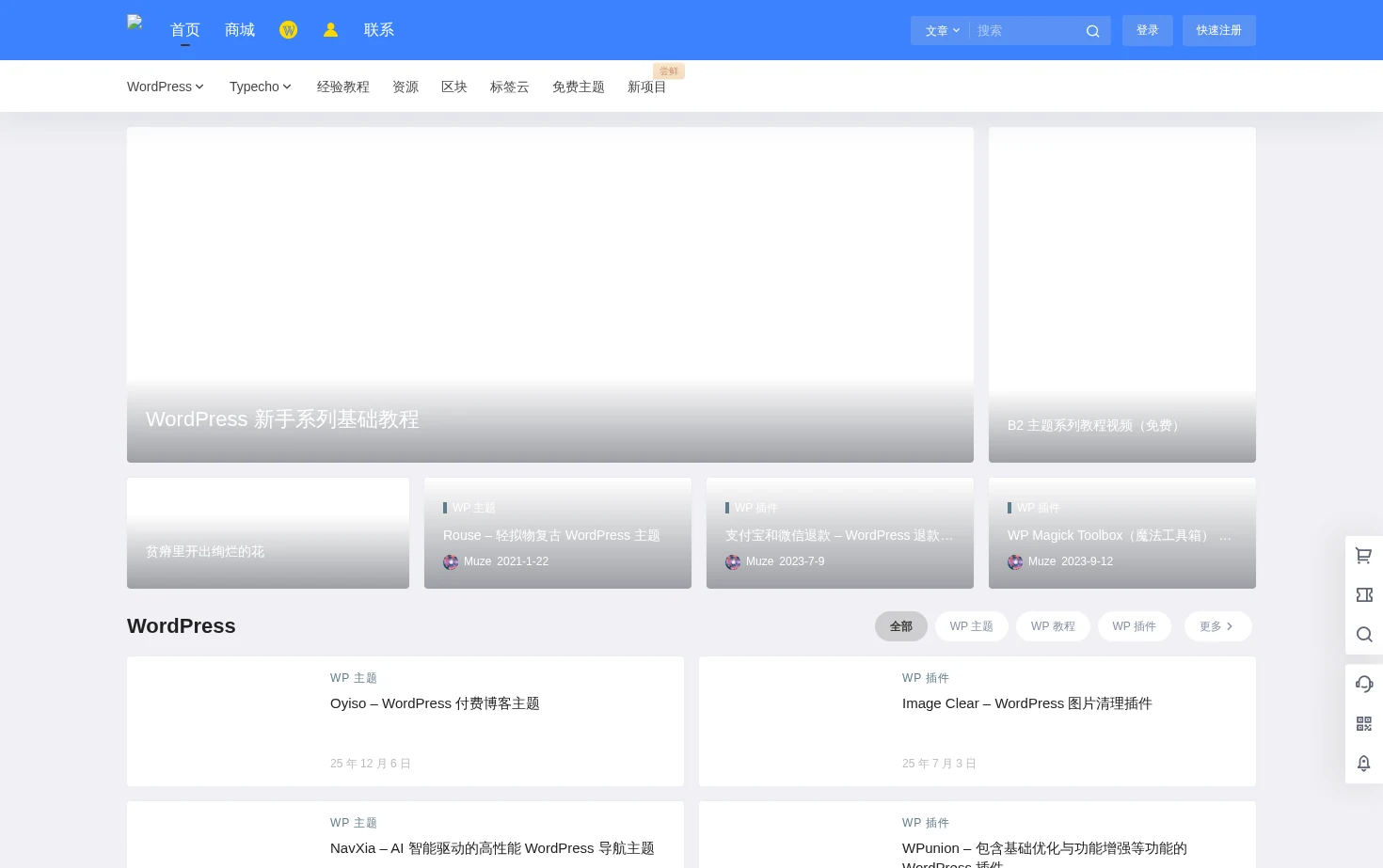This screenshot has height=868, width=1383.
Task: Open 经验教程 menu item
Action: tap(343, 87)
